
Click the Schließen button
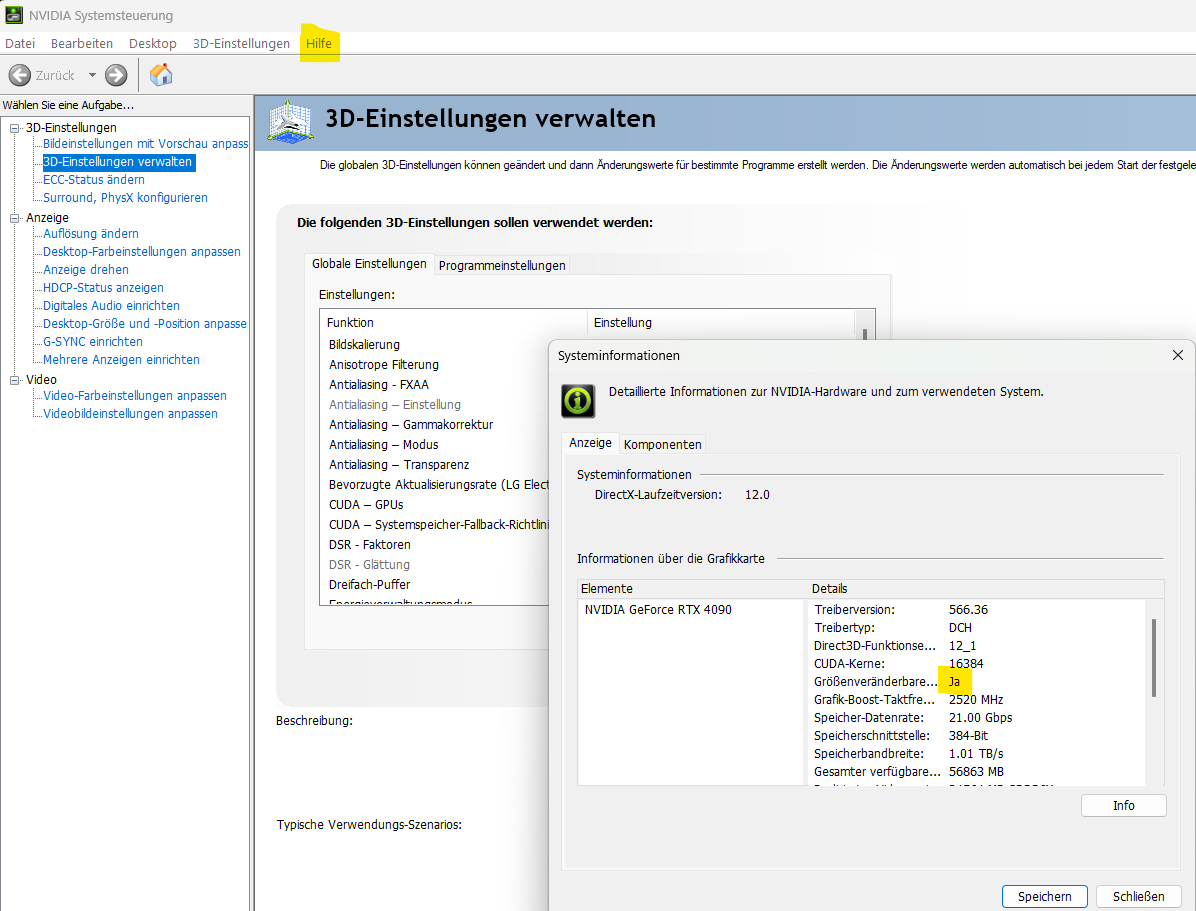click(x=1138, y=897)
